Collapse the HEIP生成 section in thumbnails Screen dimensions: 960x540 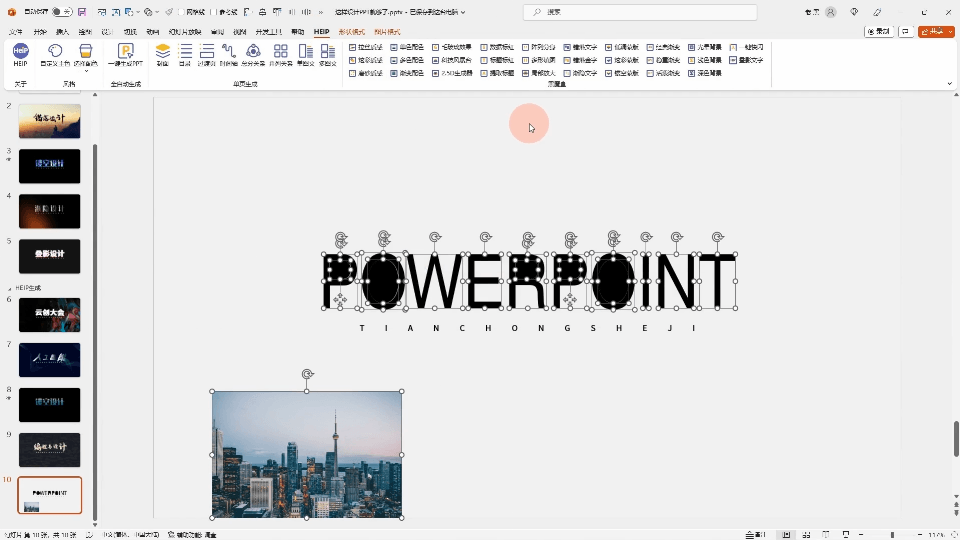coord(9,288)
